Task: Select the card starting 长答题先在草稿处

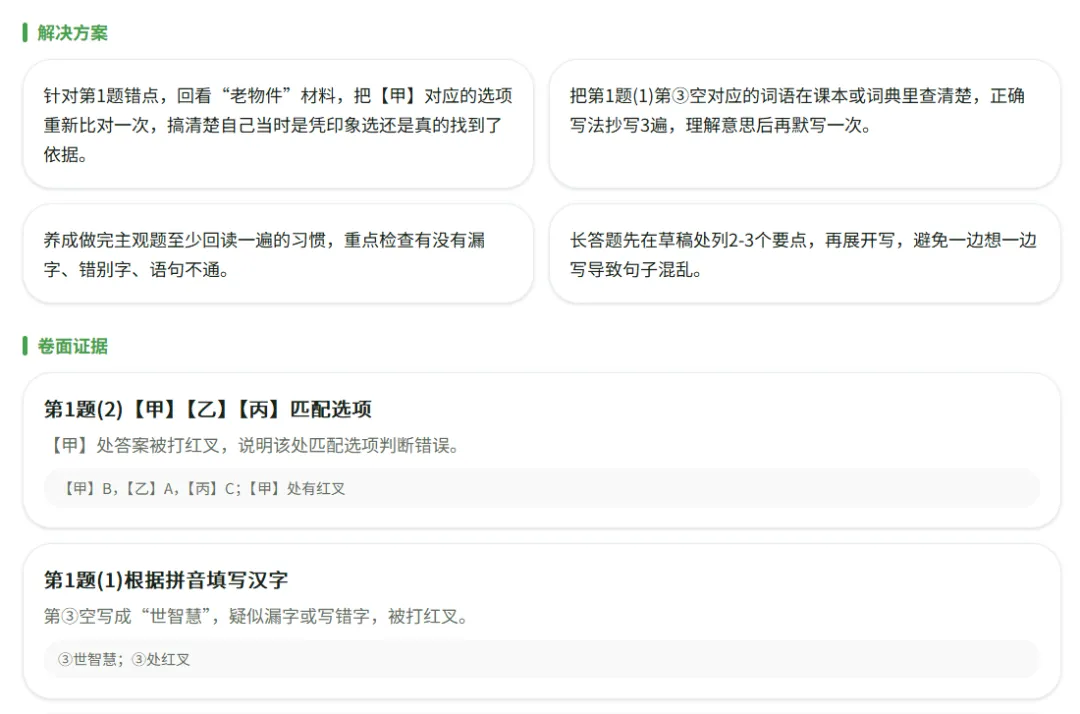Action: 804,254
